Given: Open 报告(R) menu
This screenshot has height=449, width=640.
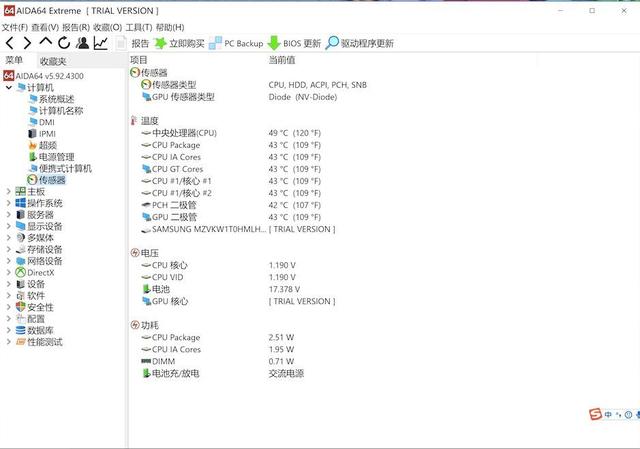Looking at the screenshot, I should pos(76,27).
